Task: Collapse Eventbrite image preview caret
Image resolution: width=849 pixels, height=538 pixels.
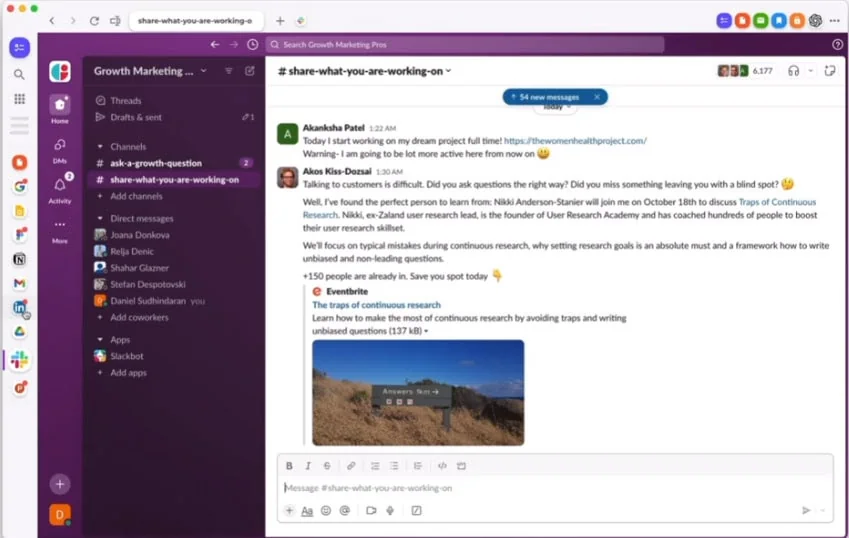Action: (426, 331)
